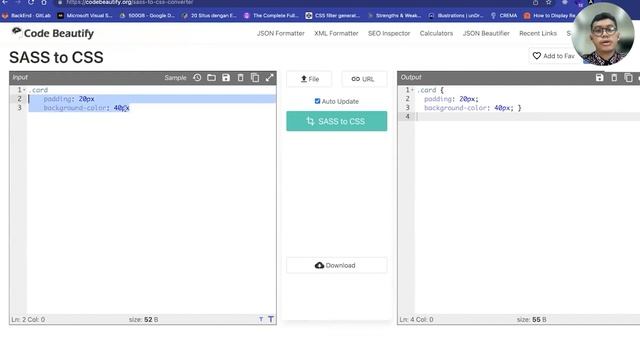Click '.card' on Input line 1
Viewport: 640px width, 360px height.
(38, 90)
